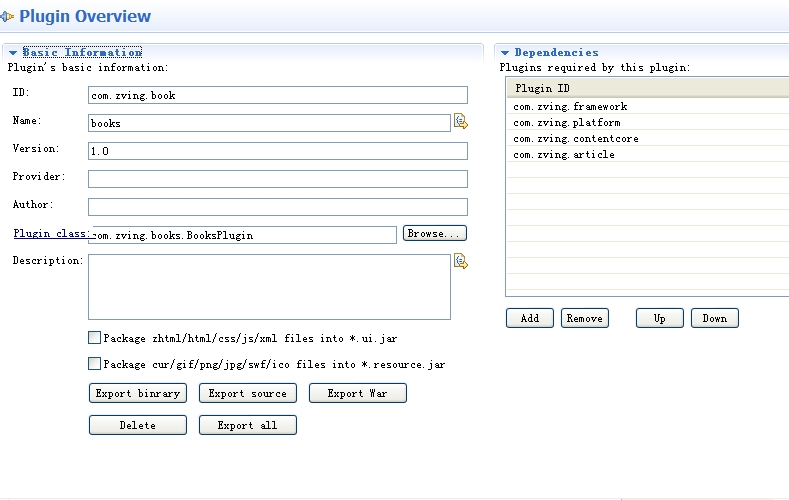Collapse the Dependencies section
Screen dimensions: 789x500
[505, 53]
